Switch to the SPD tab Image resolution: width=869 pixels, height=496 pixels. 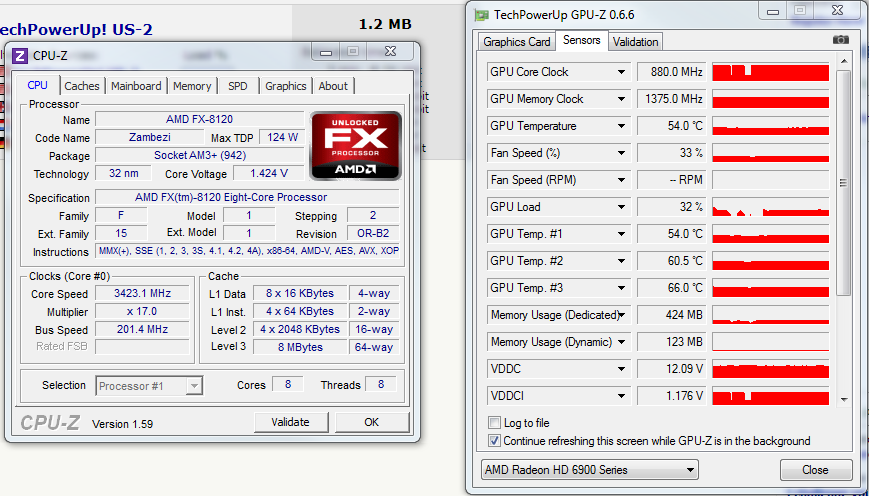coord(238,86)
